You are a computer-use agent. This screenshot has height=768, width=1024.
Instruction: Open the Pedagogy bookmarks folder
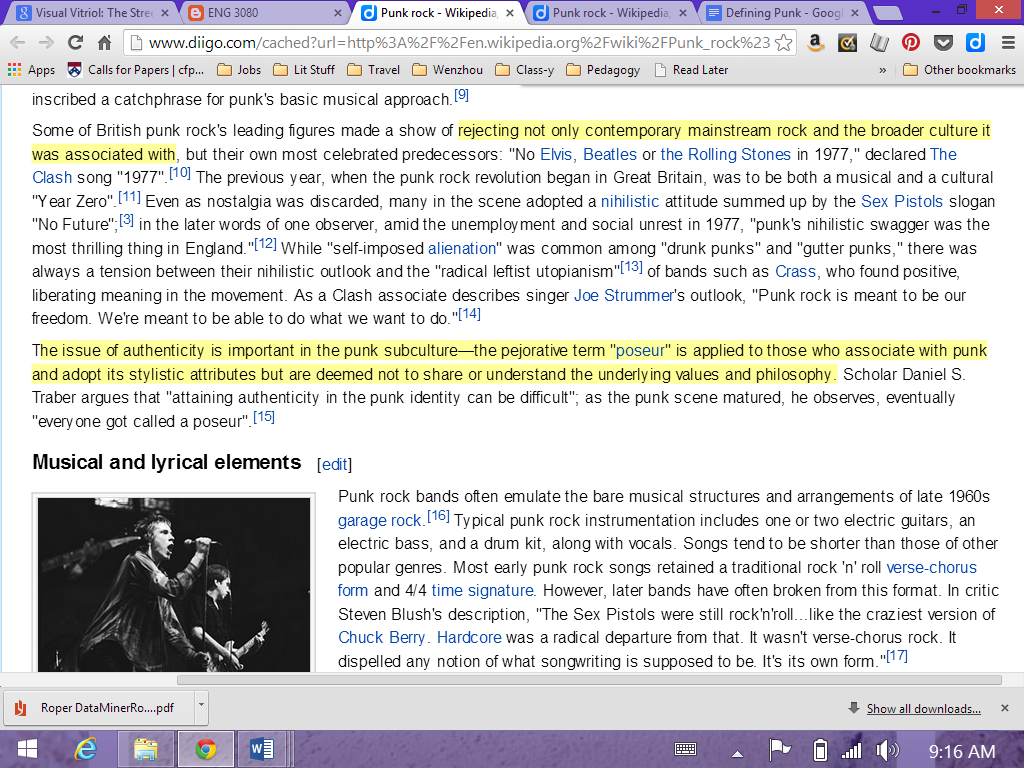pos(603,70)
